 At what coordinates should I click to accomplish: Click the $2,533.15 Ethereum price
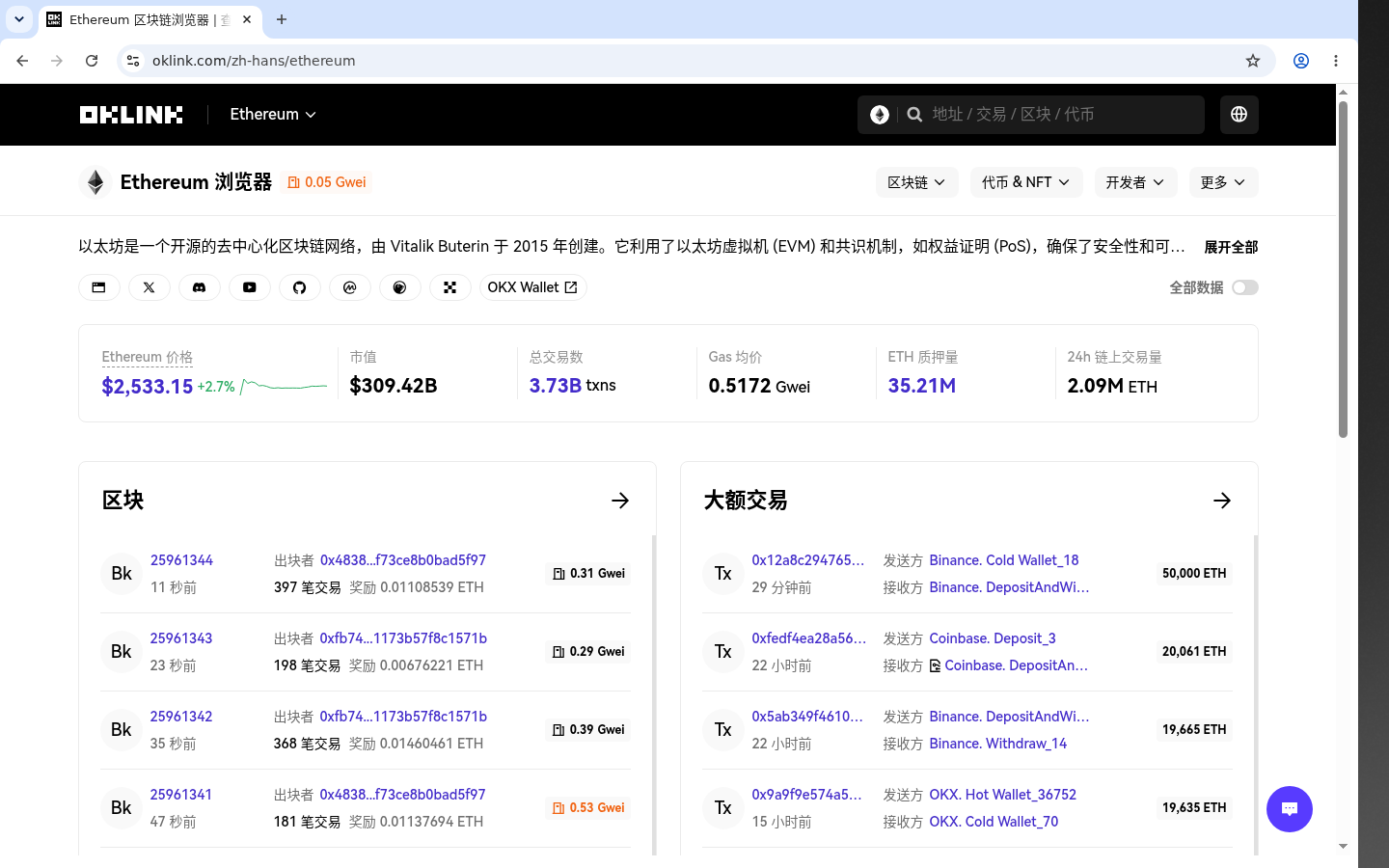(148, 387)
